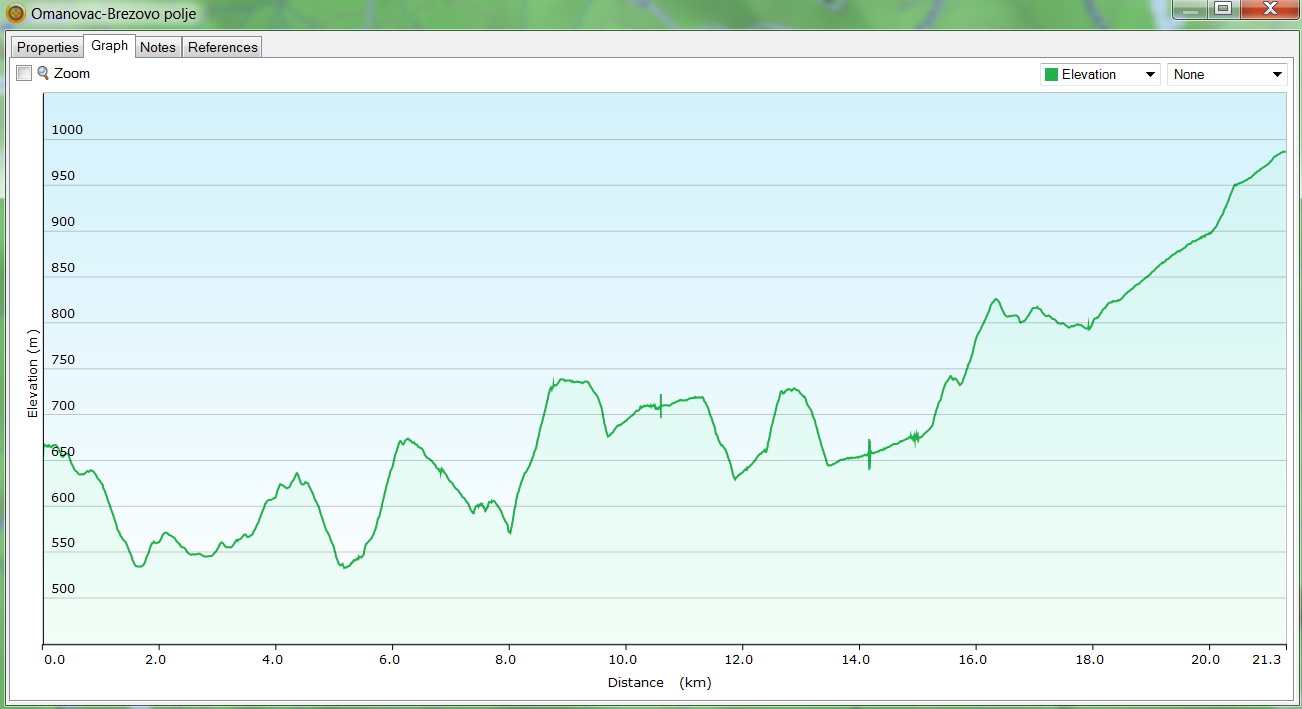Select the Graph tab
Image resolution: width=1302 pixels, height=709 pixels.
(x=109, y=46)
